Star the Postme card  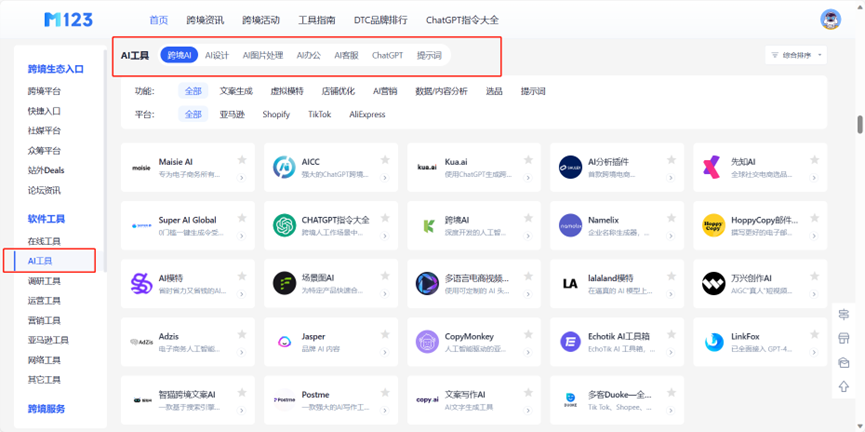(385, 392)
